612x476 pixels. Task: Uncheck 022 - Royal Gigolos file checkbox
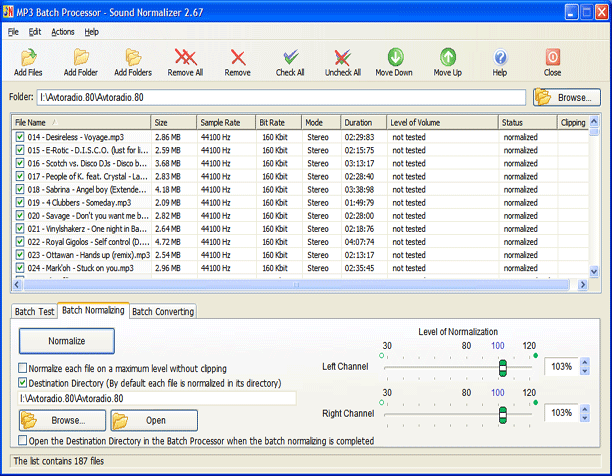[20, 242]
